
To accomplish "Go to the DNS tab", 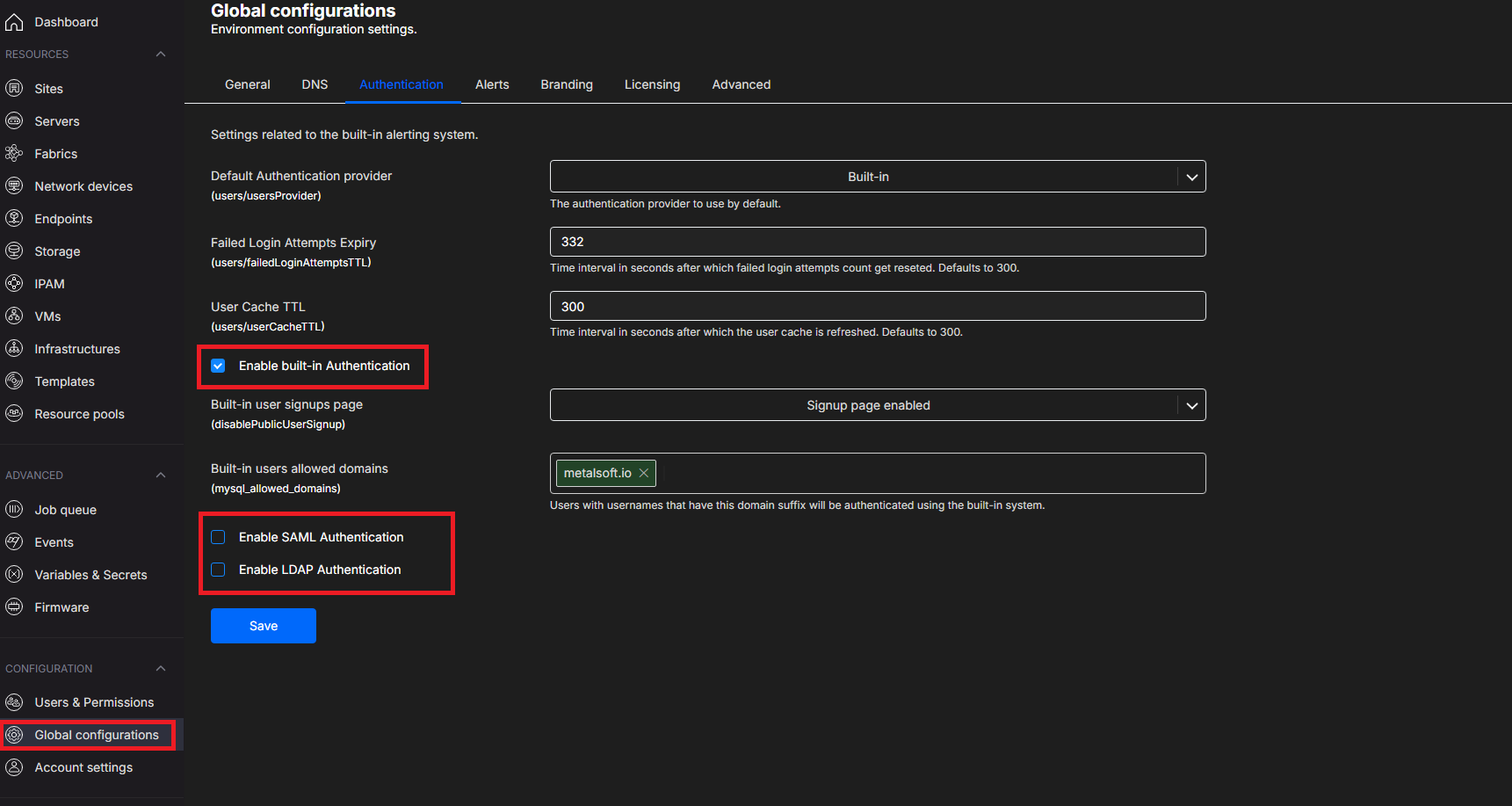I will tap(315, 84).
